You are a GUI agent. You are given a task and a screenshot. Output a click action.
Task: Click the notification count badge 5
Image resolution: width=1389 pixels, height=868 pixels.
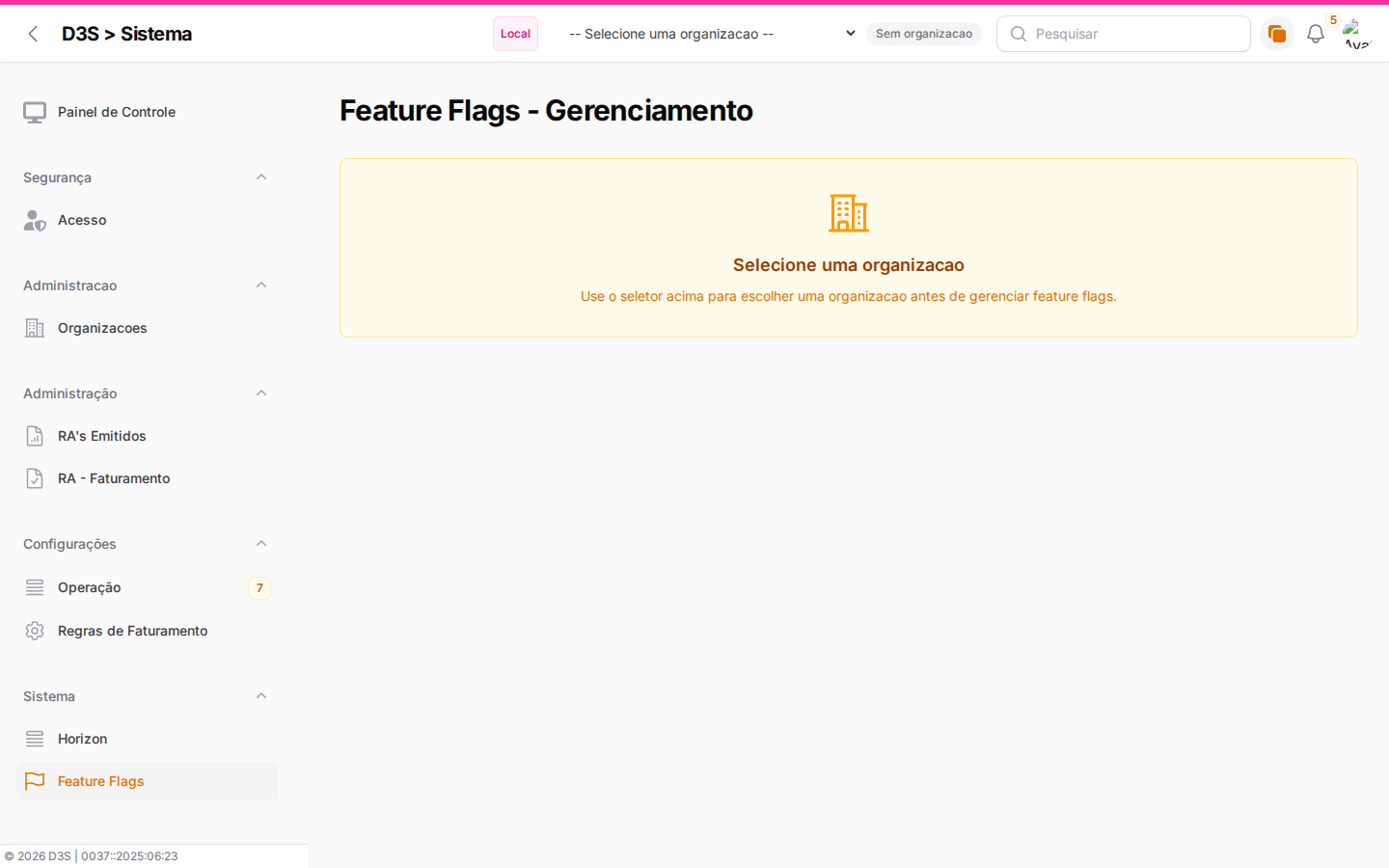click(x=1333, y=20)
